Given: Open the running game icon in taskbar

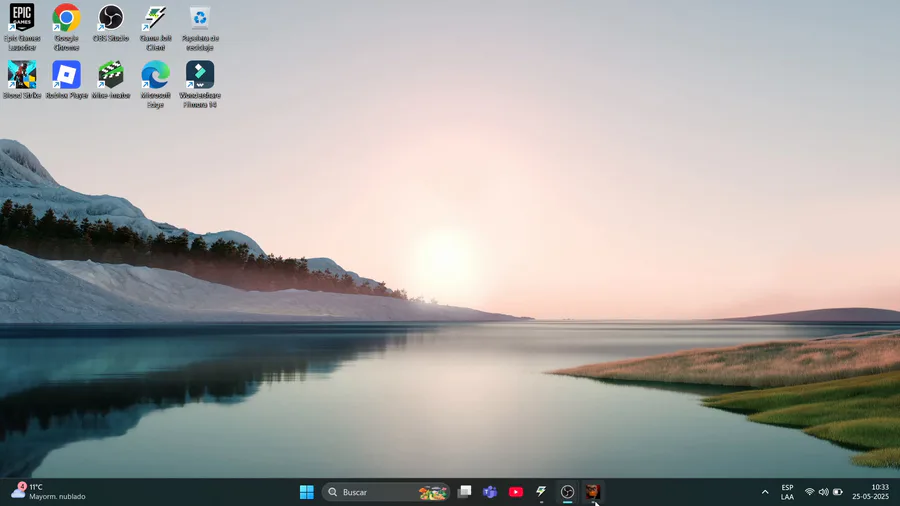Looking at the screenshot, I should 592,492.
